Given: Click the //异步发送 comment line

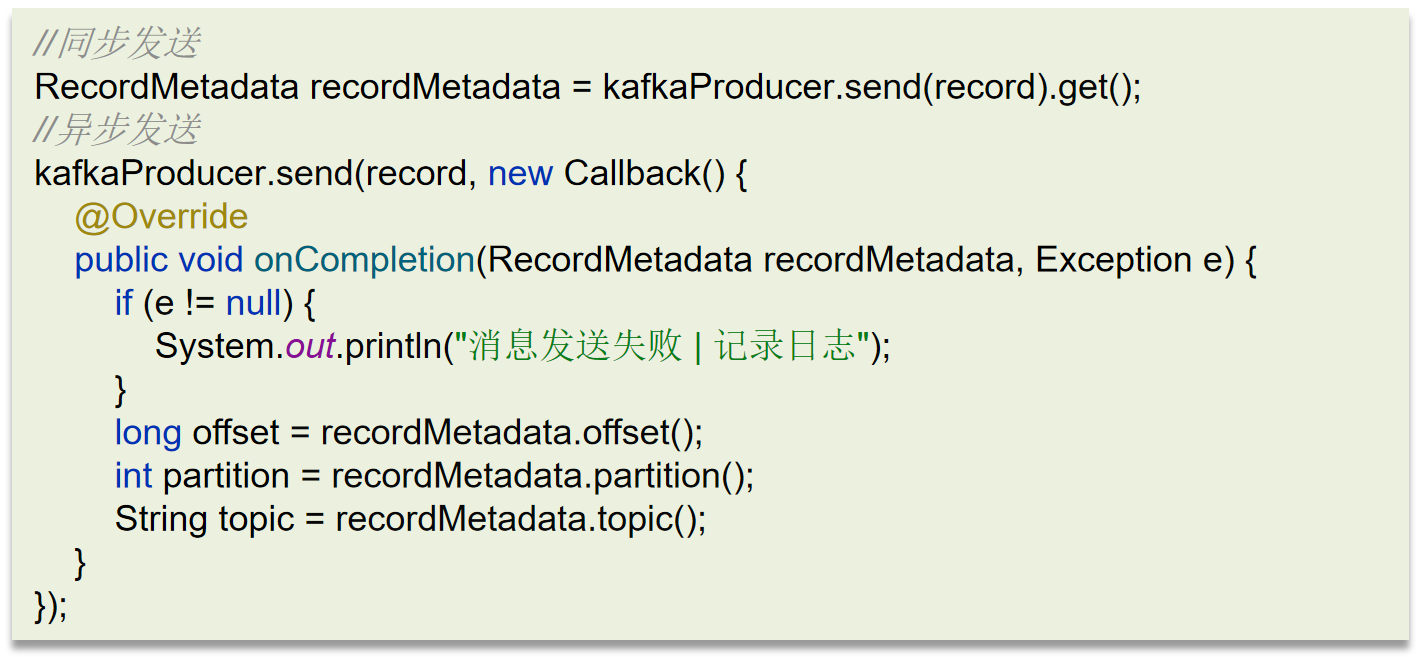Looking at the screenshot, I should point(118,130).
